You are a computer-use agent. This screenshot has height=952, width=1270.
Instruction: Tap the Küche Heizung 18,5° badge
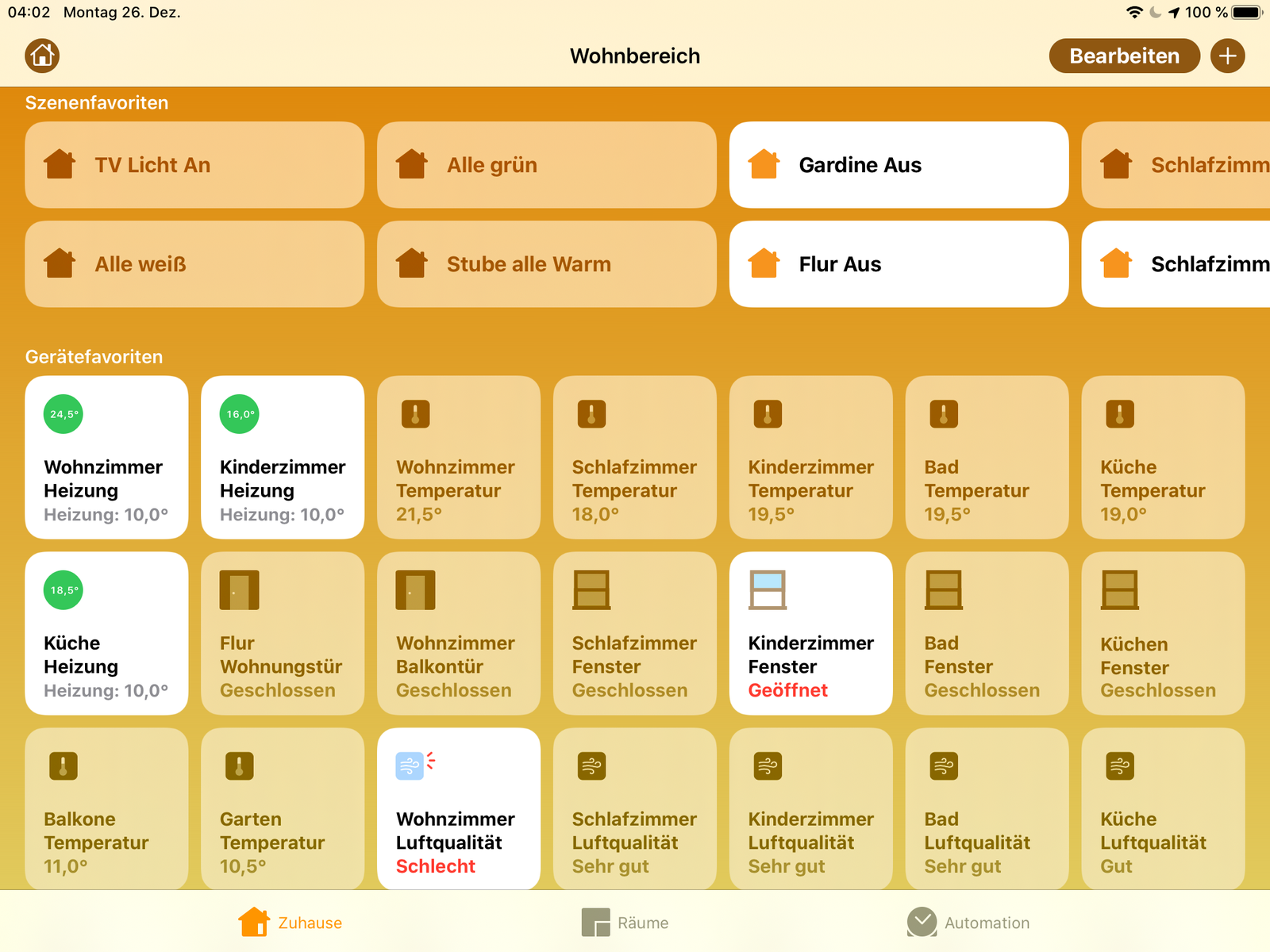pos(63,590)
